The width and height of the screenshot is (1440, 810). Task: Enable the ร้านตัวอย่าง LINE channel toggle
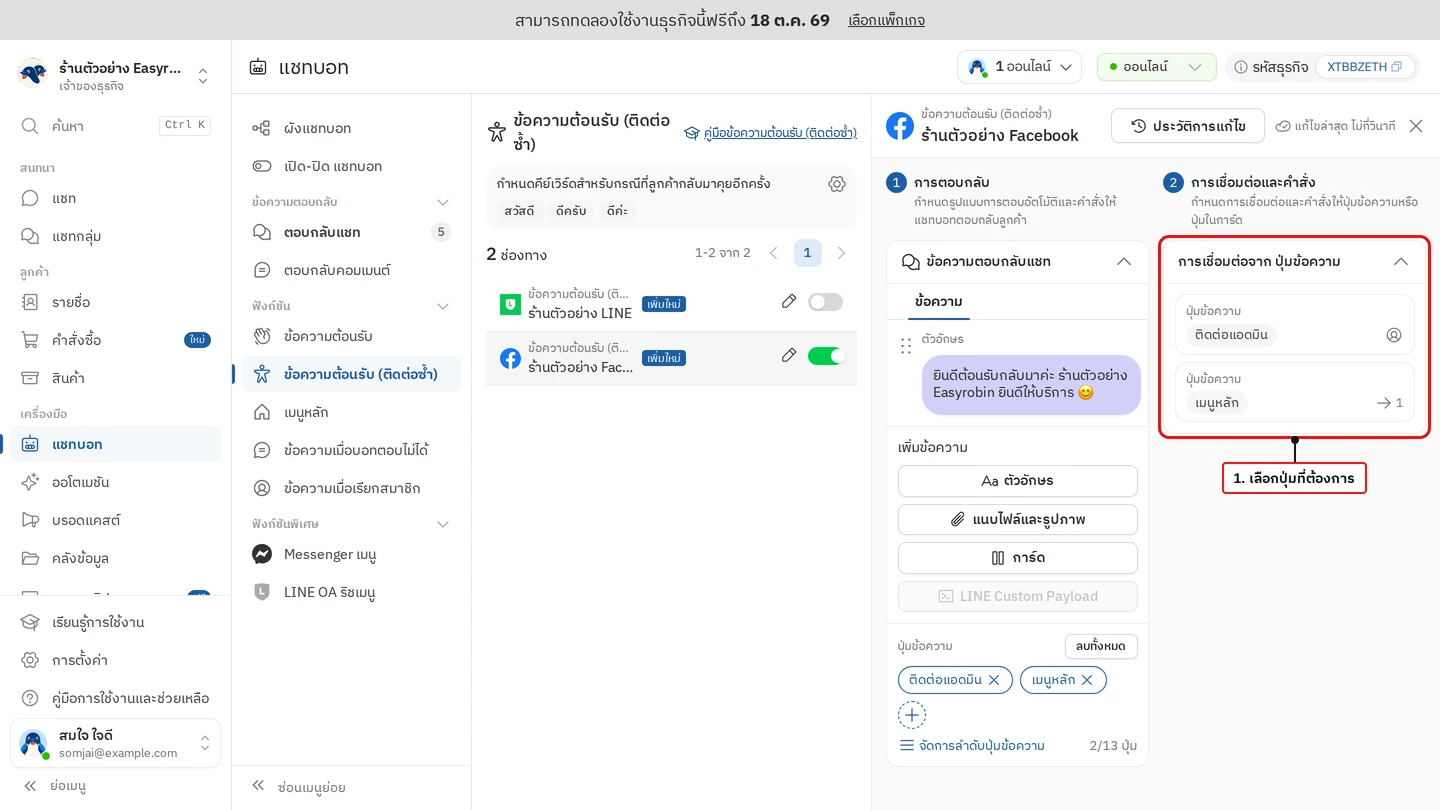(825, 302)
